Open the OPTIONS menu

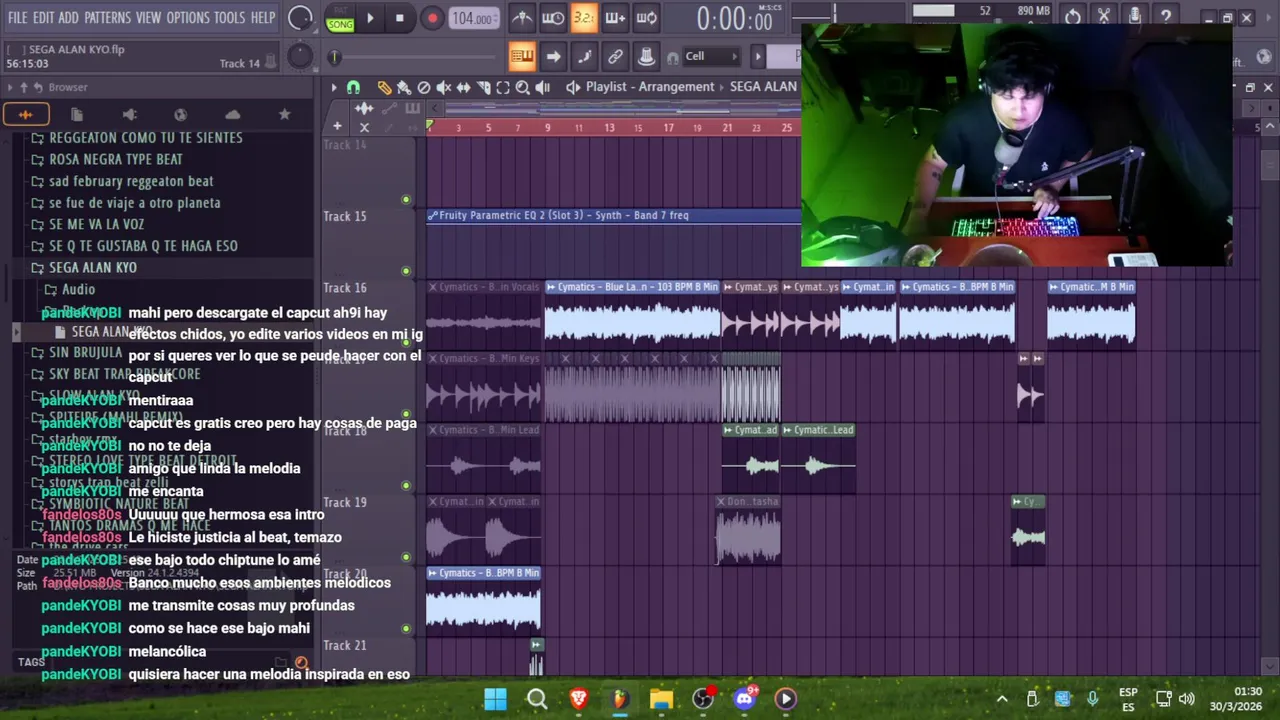click(x=188, y=18)
